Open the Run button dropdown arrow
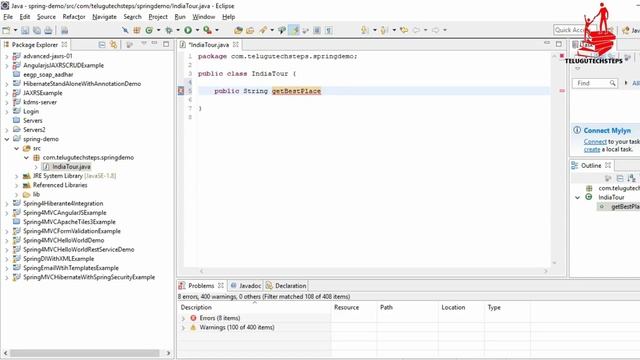 tap(197, 30)
